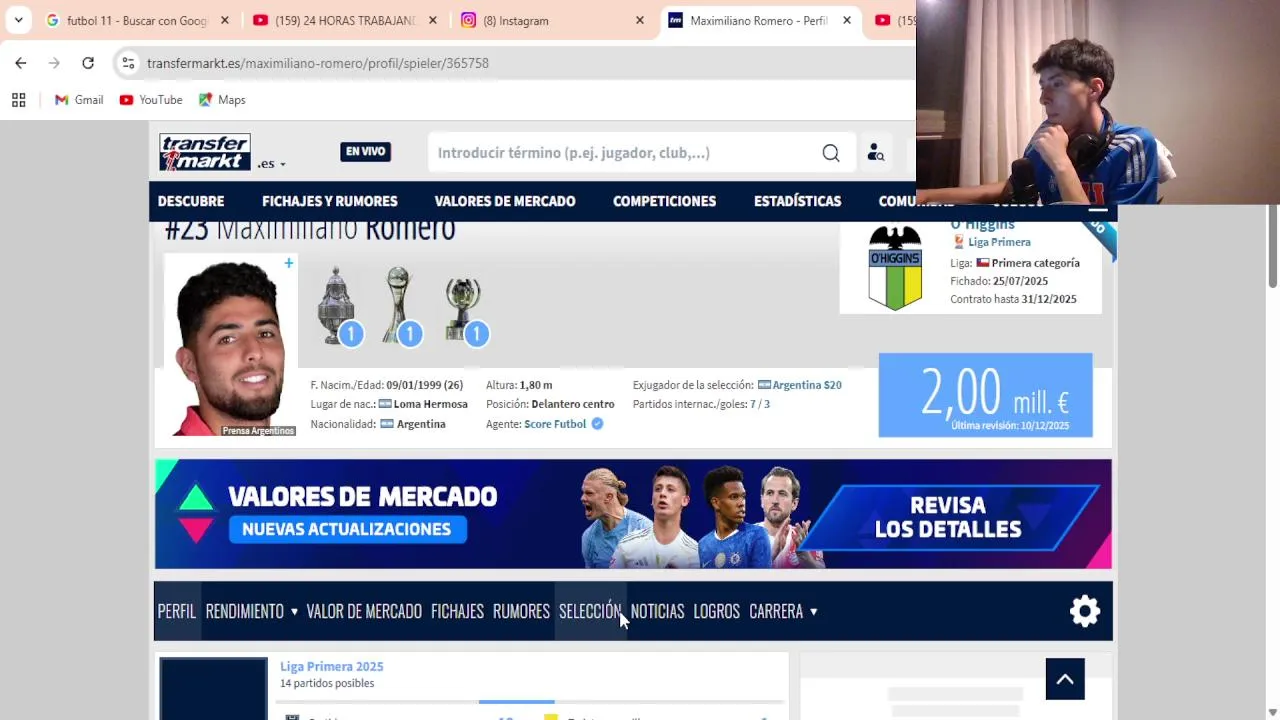
Task: Expand the RENDIMIENTO dropdown
Action: (x=252, y=611)
